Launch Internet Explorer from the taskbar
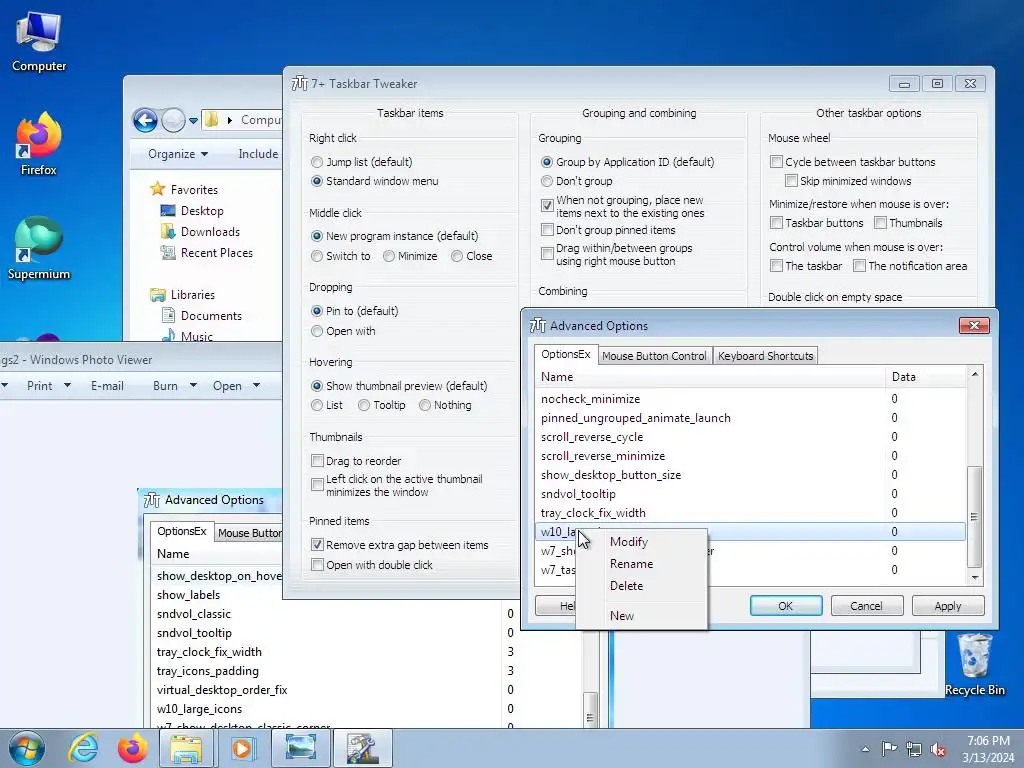This screenshot has width=1024, height=768. tap(84, 748)
